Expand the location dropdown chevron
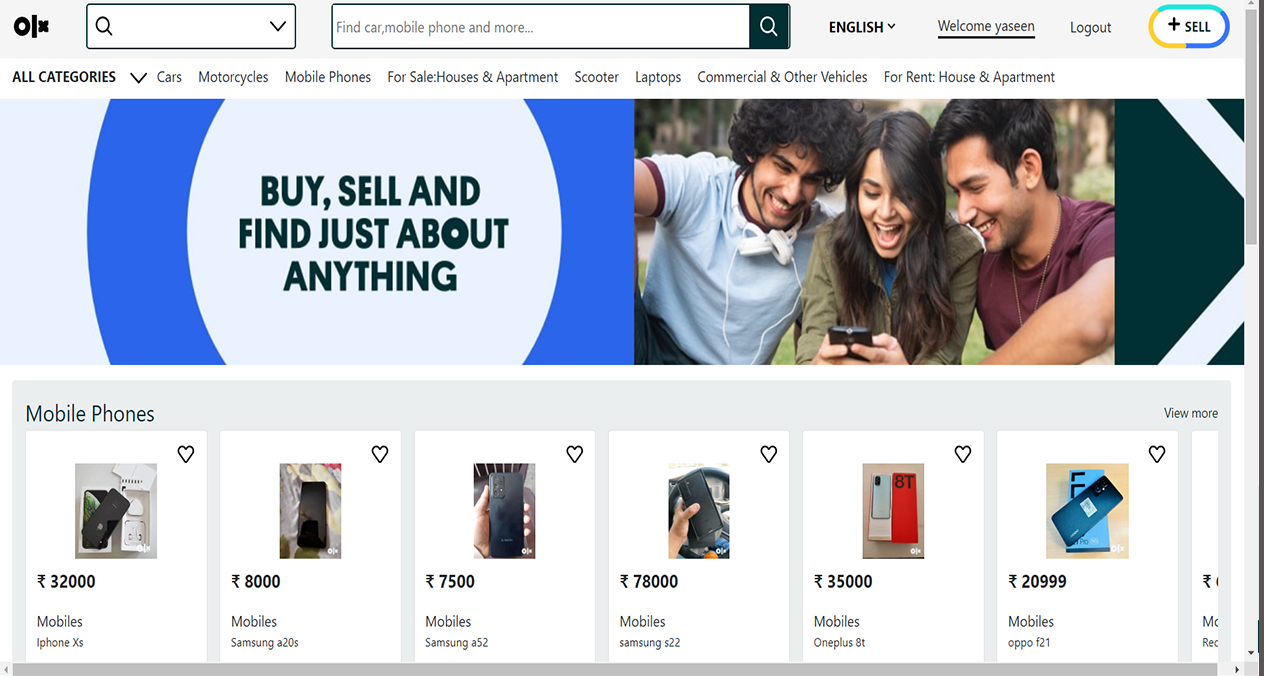The image size is (1264, 676). click(x=278, y=27)
